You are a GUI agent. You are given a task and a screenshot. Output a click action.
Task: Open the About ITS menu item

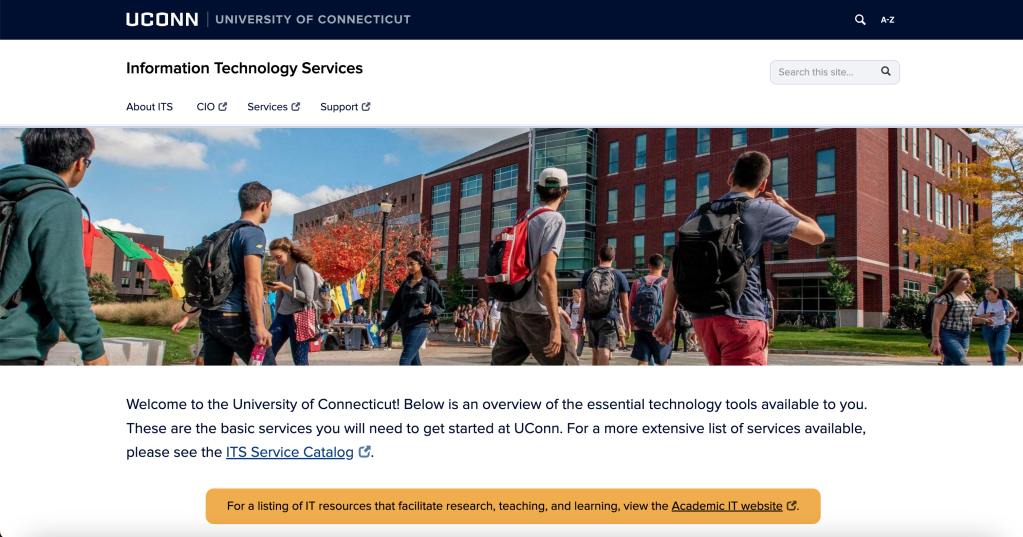click(149, 107)
